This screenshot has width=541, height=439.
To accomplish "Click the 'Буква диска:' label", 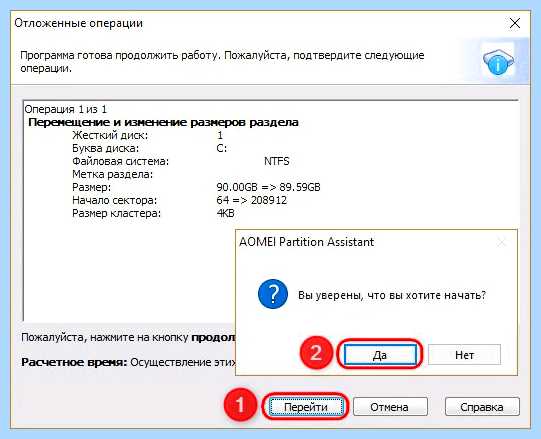I will (106, 148).
